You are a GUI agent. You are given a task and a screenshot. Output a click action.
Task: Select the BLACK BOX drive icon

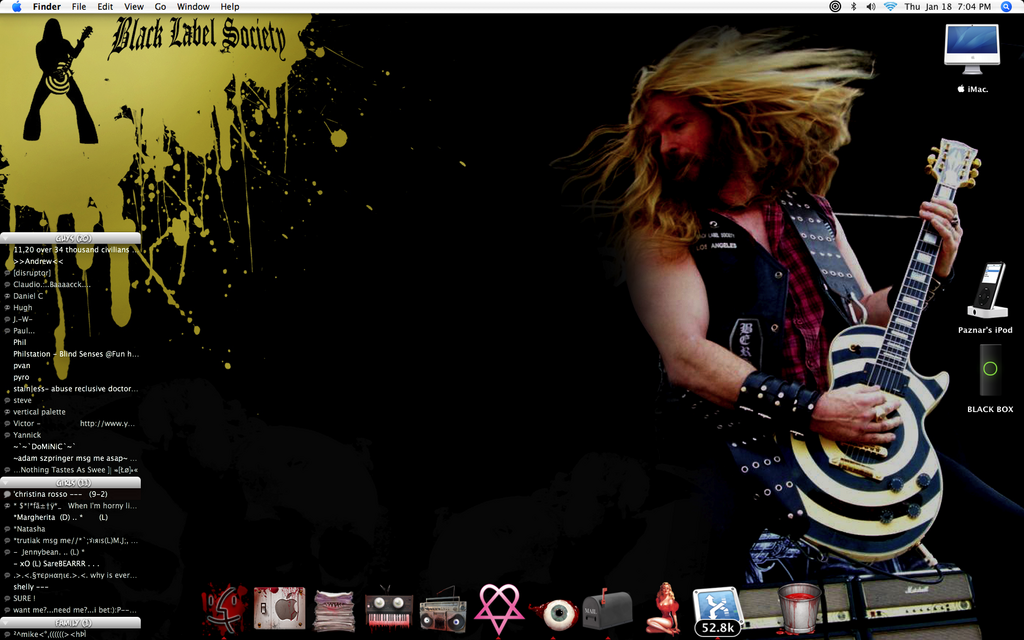coord(990,379)
